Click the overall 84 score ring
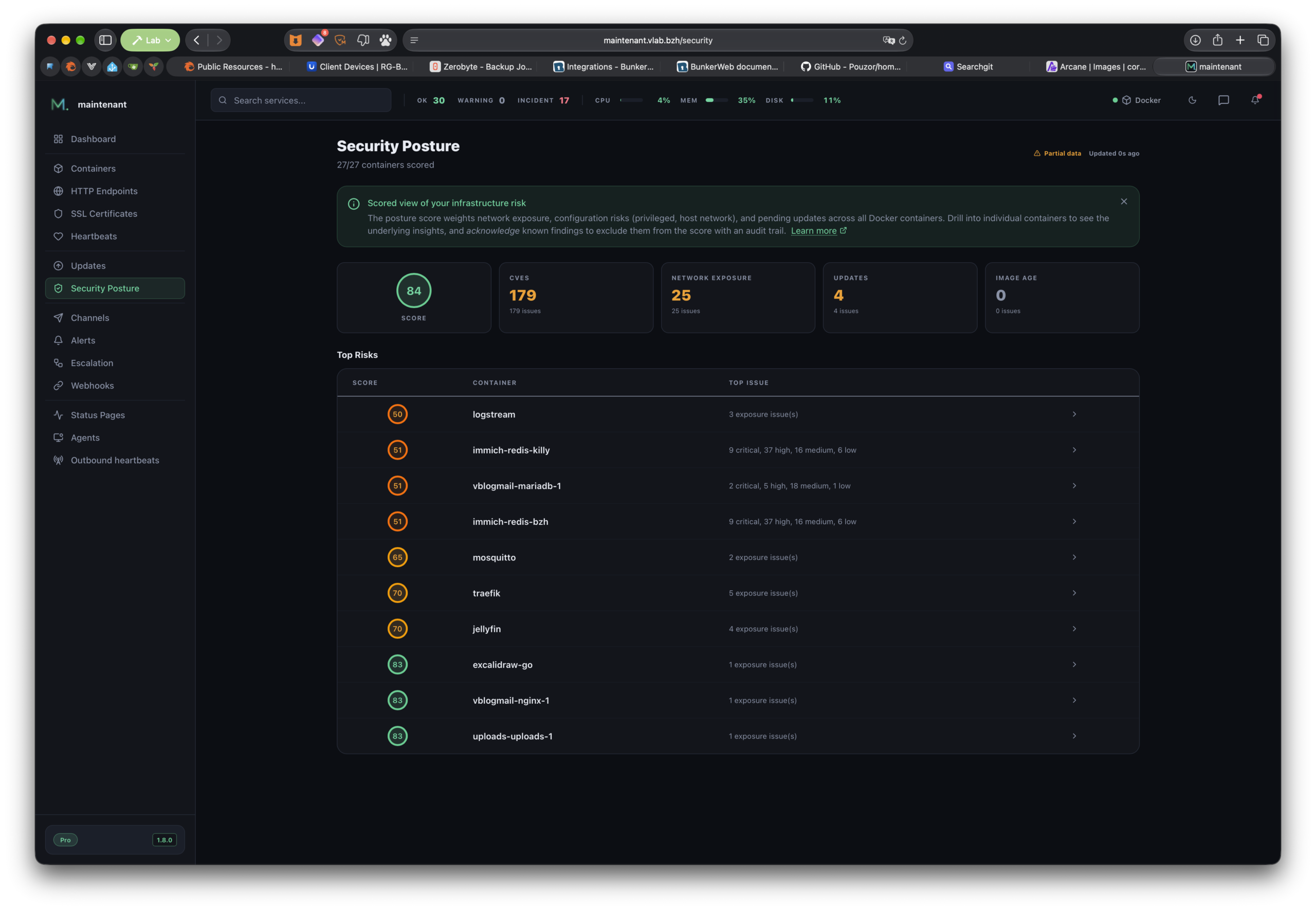This screenshot has width=1316, height=911. click(x=414, y=290)
